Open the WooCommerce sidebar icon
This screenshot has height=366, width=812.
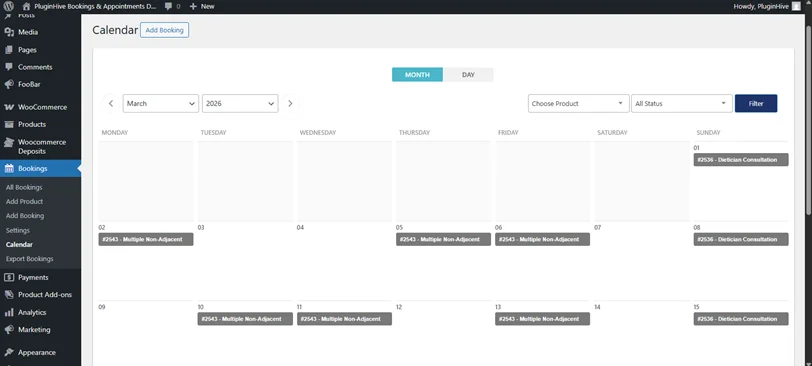(x=9, y=107)
